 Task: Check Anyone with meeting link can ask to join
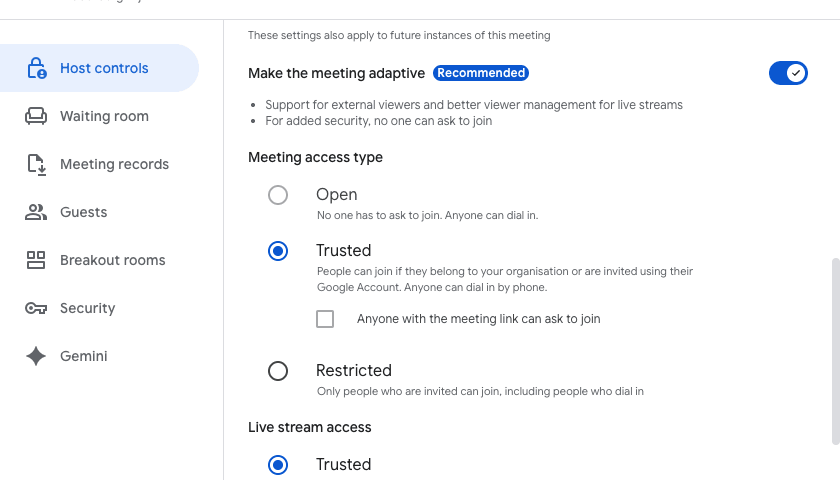click(x=325, y=319)
